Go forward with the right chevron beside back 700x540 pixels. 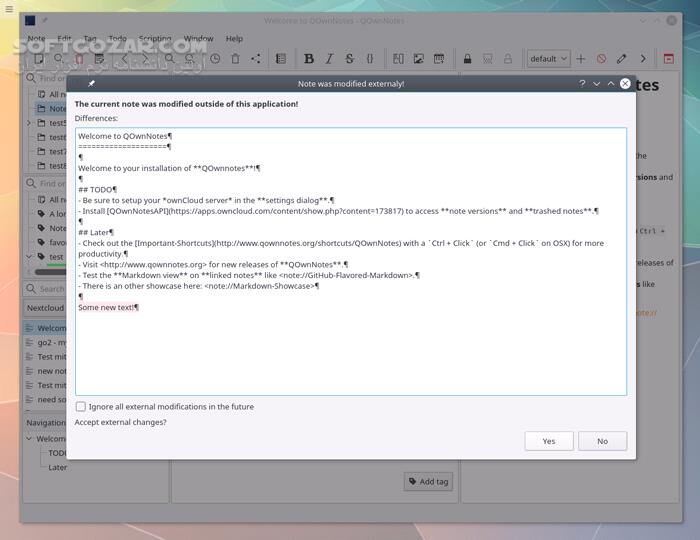[145, 59]
